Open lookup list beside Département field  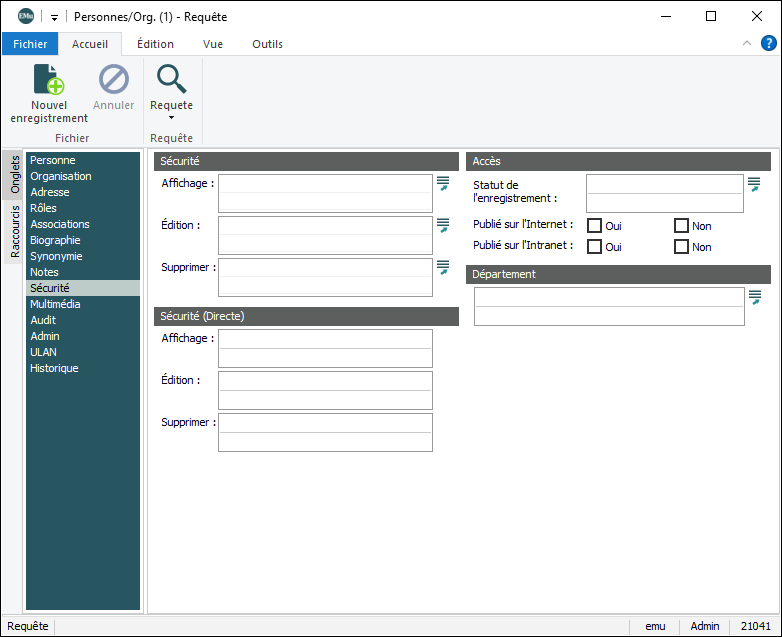pos(755,297)
